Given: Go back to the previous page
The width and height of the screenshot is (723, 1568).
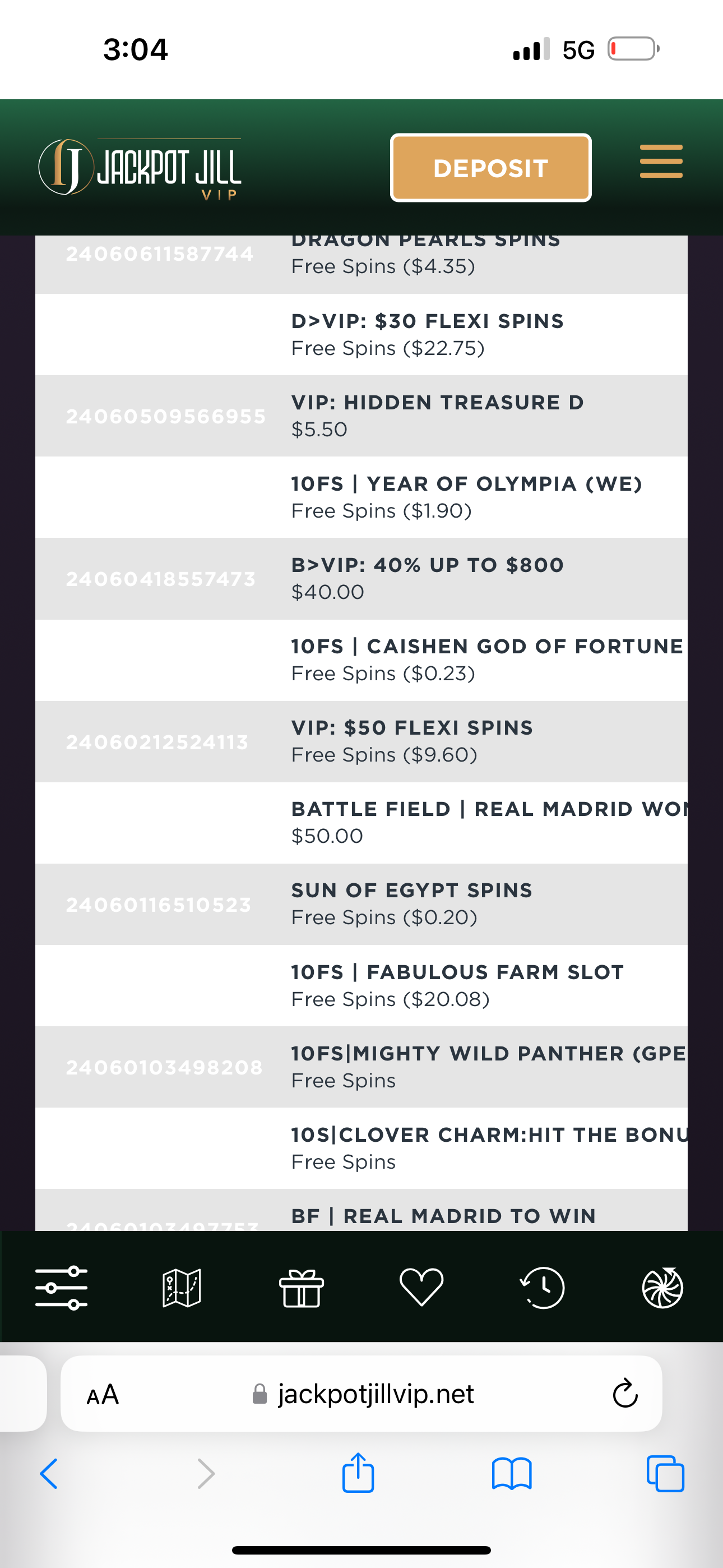Looking at the screenshot, I should [49, 1474].
